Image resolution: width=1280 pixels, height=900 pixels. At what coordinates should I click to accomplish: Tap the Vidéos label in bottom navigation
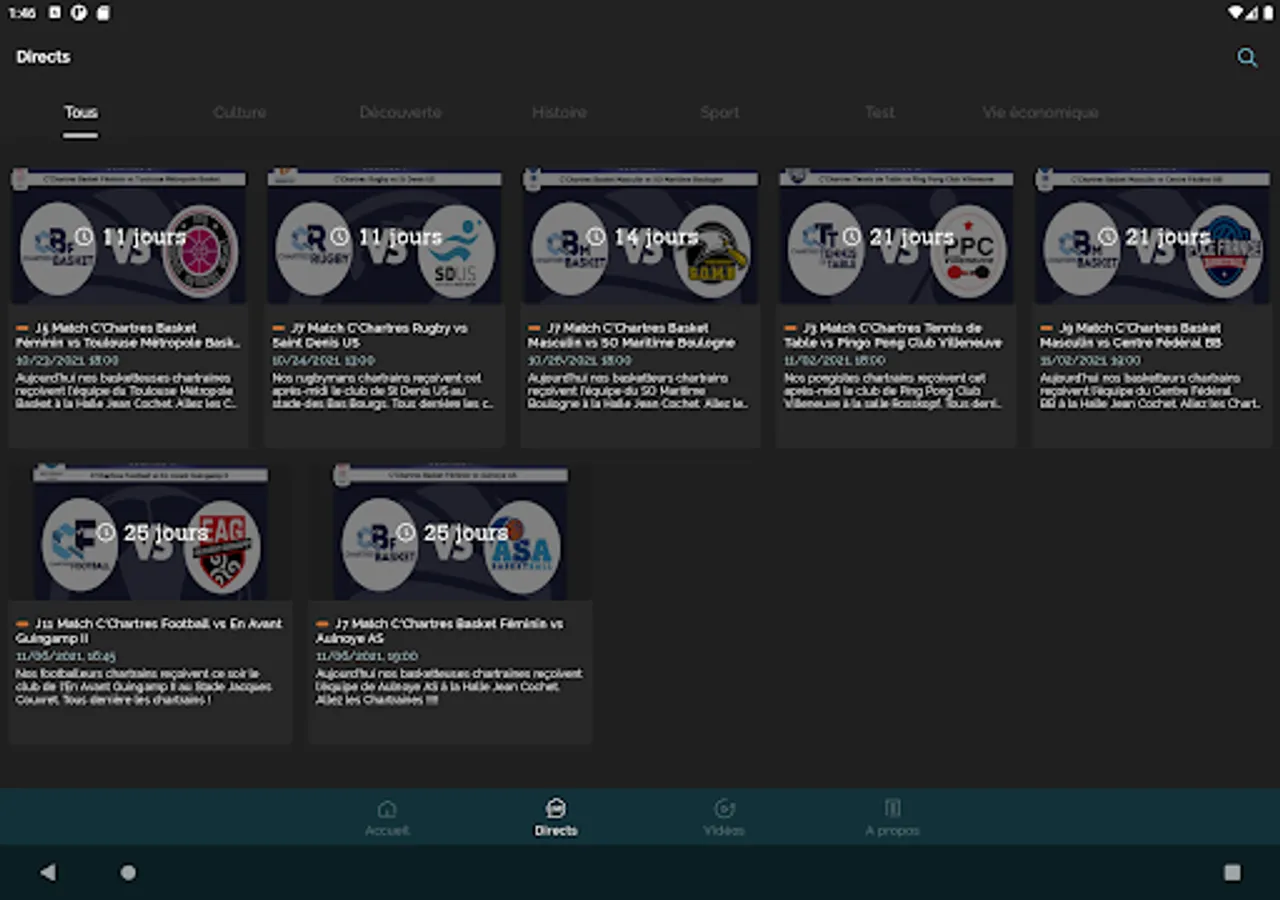click(724, 831)
